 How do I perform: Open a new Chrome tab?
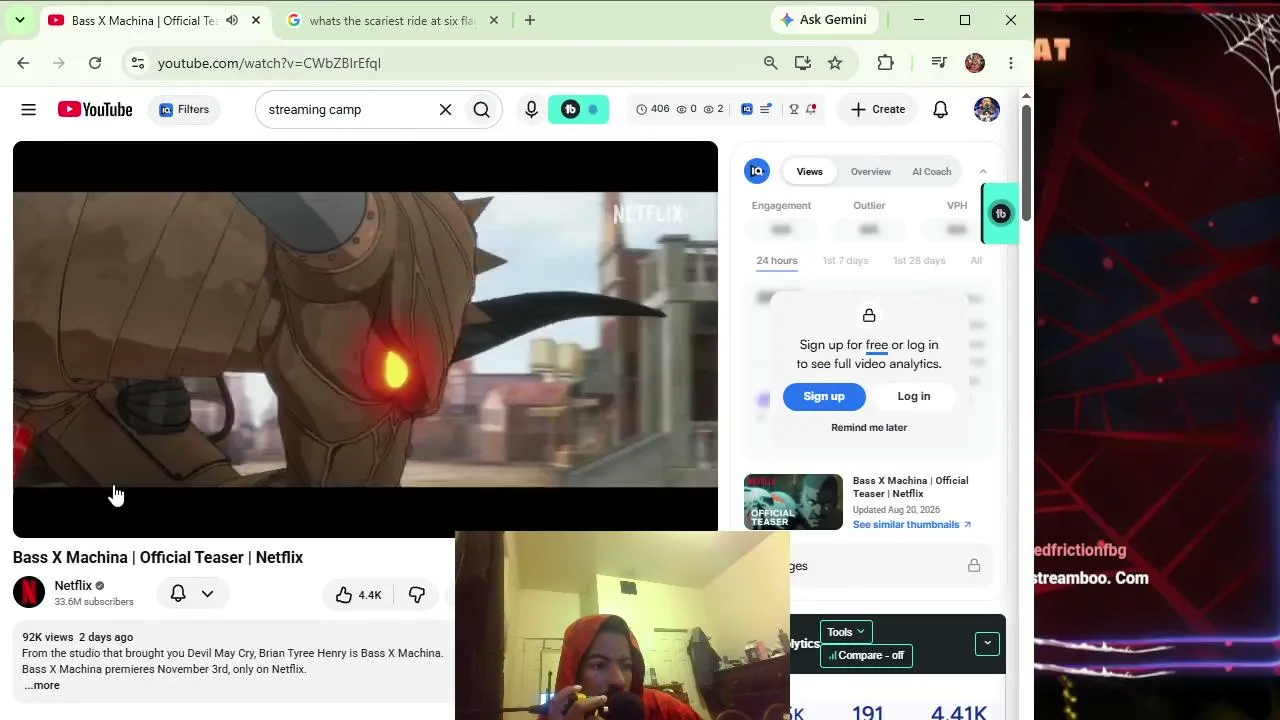(530, 20)
